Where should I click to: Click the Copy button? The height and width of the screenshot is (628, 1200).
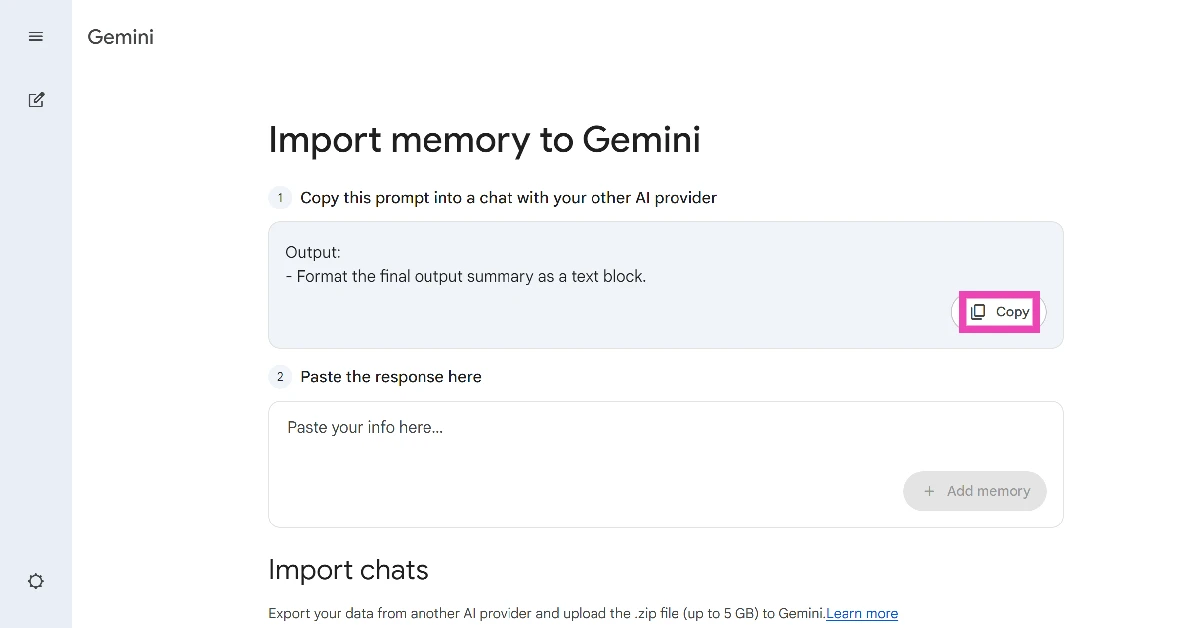pos(998,312)
